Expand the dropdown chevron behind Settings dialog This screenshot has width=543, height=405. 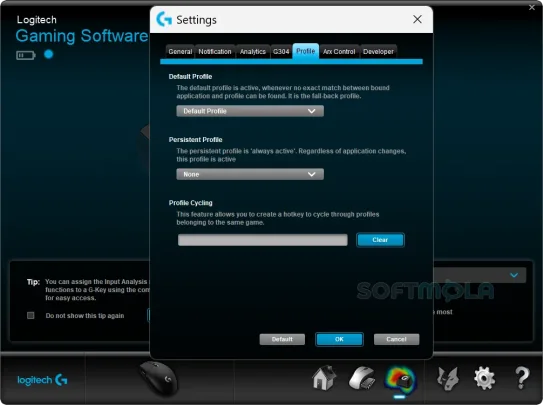[514, 275]
